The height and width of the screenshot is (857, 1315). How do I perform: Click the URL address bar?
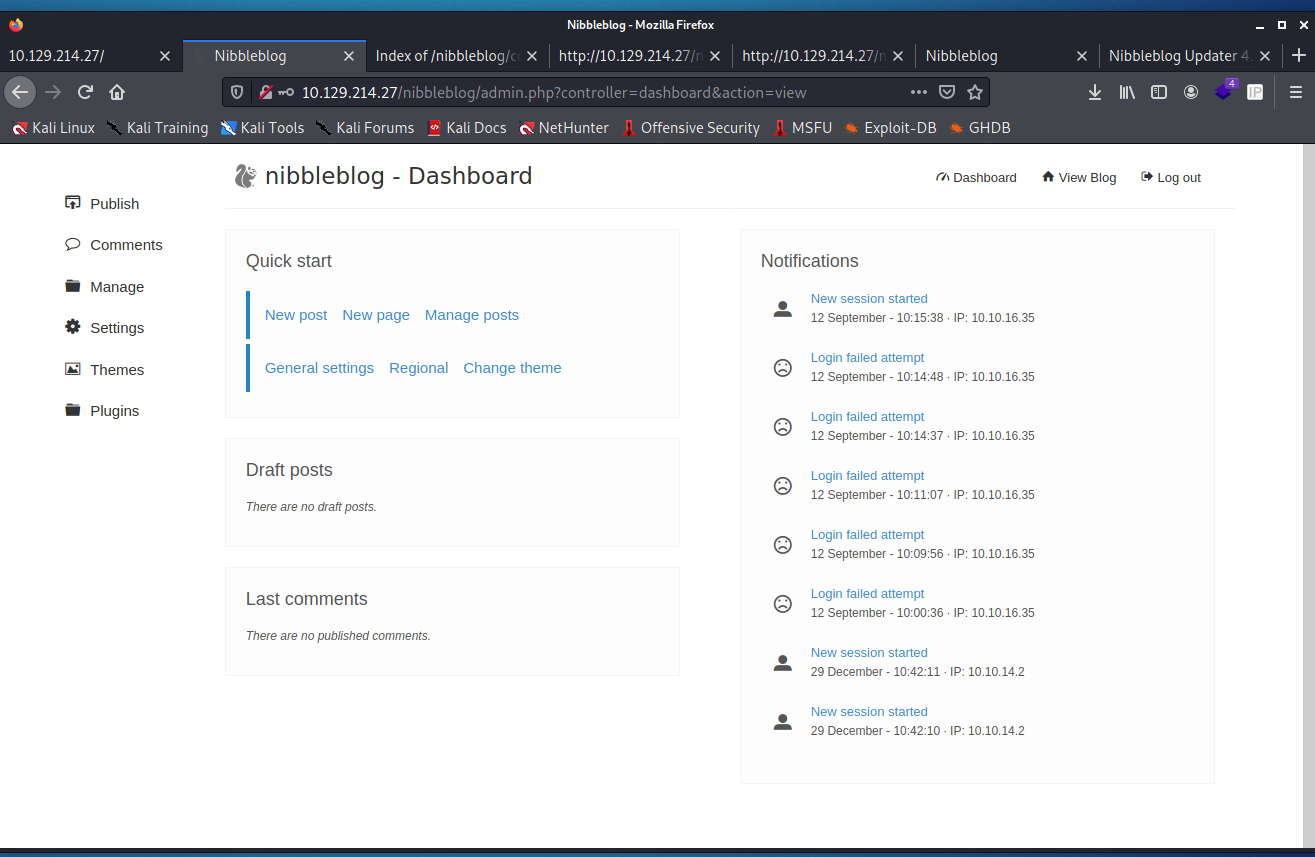click(600, 92)
